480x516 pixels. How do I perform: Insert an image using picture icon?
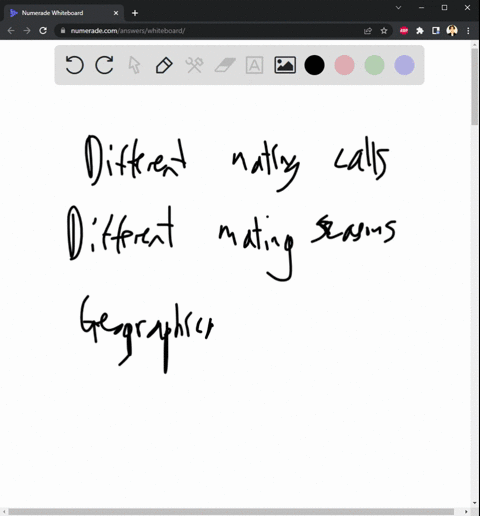click(x=285, y=65)
